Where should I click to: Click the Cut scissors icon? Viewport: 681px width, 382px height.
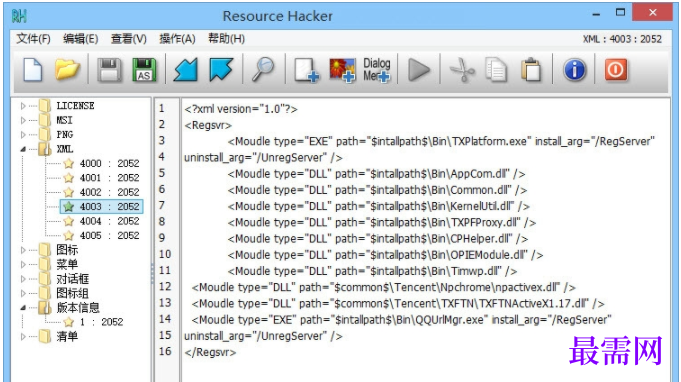click(x=462, y=69)
